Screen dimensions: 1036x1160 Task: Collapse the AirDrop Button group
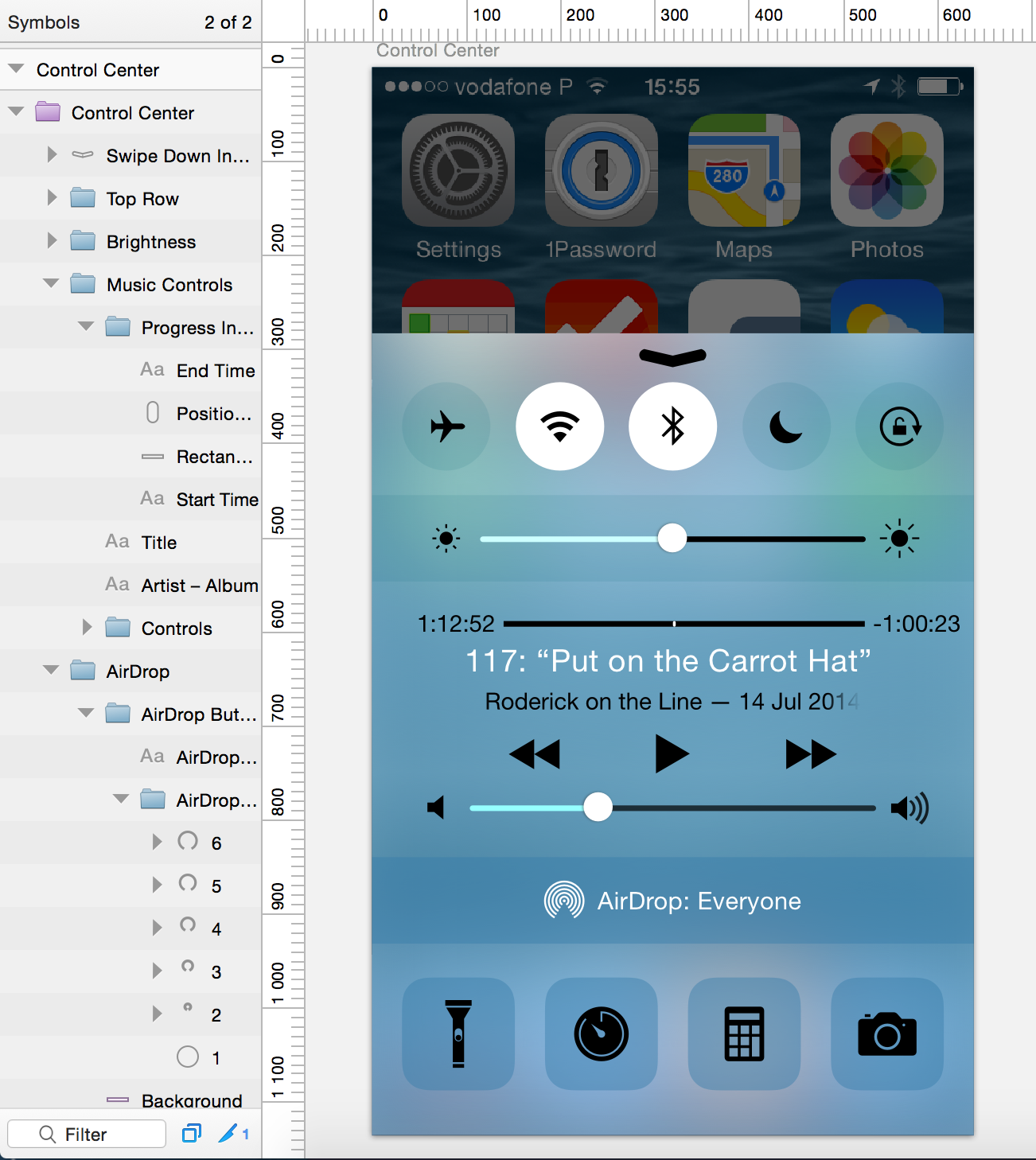click(x=86, y=713)
